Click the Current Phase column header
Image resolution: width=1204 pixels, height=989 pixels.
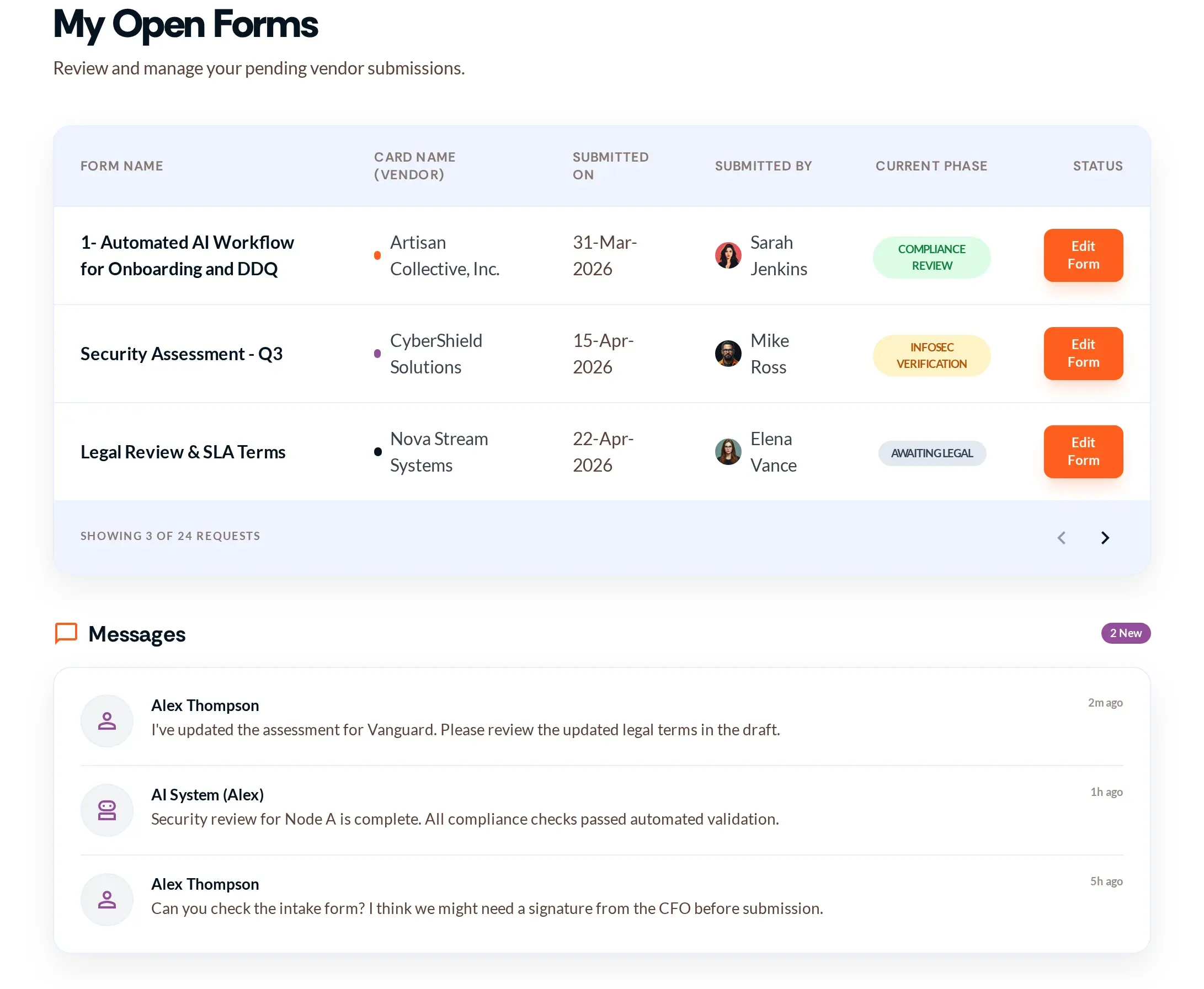click(931, 167)
